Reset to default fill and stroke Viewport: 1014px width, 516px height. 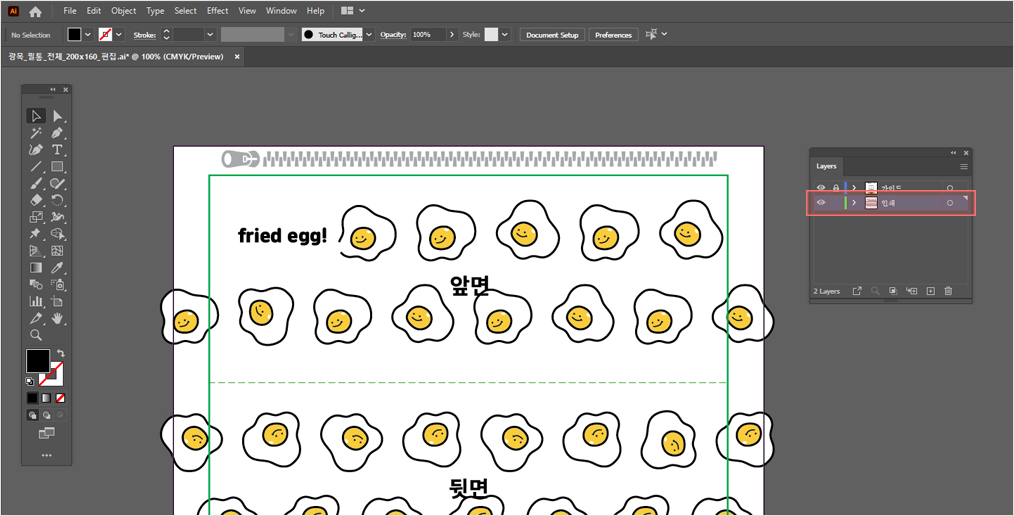(30, 382)
